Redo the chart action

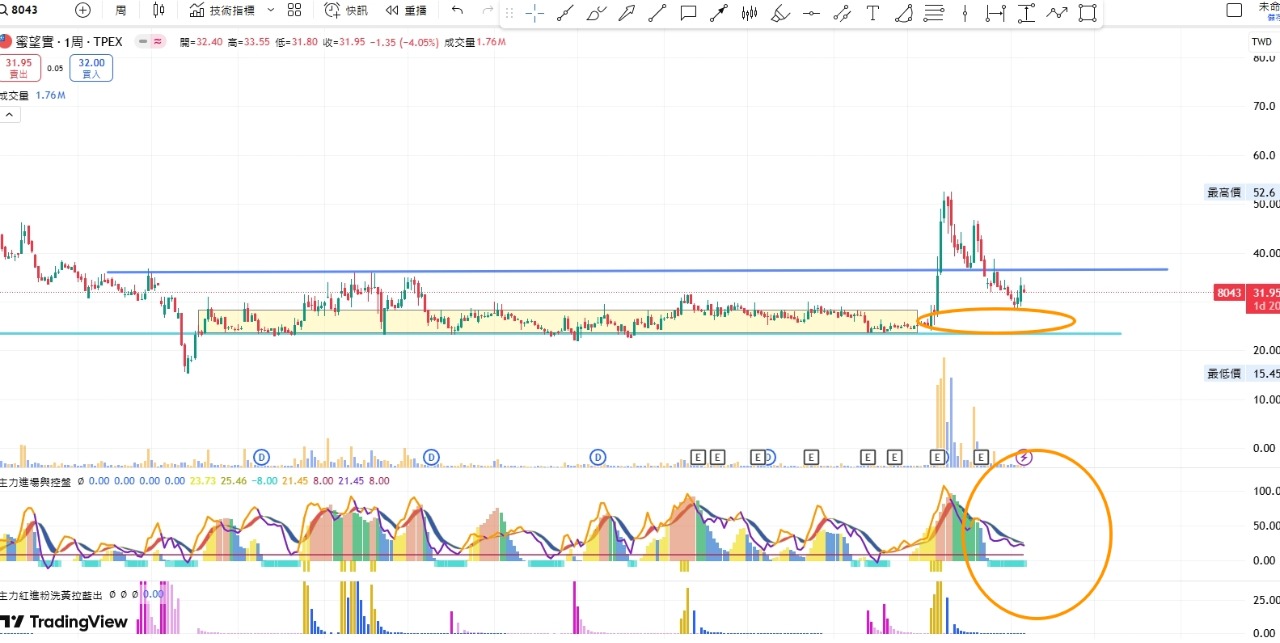pos(487,10)
